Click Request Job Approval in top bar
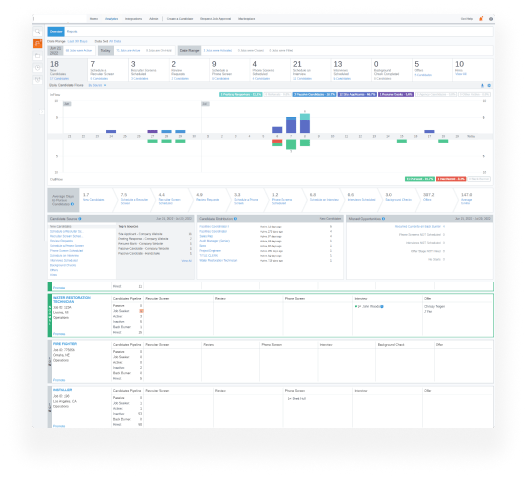Viewport: 527px width, 478px height. coord(215,19)
